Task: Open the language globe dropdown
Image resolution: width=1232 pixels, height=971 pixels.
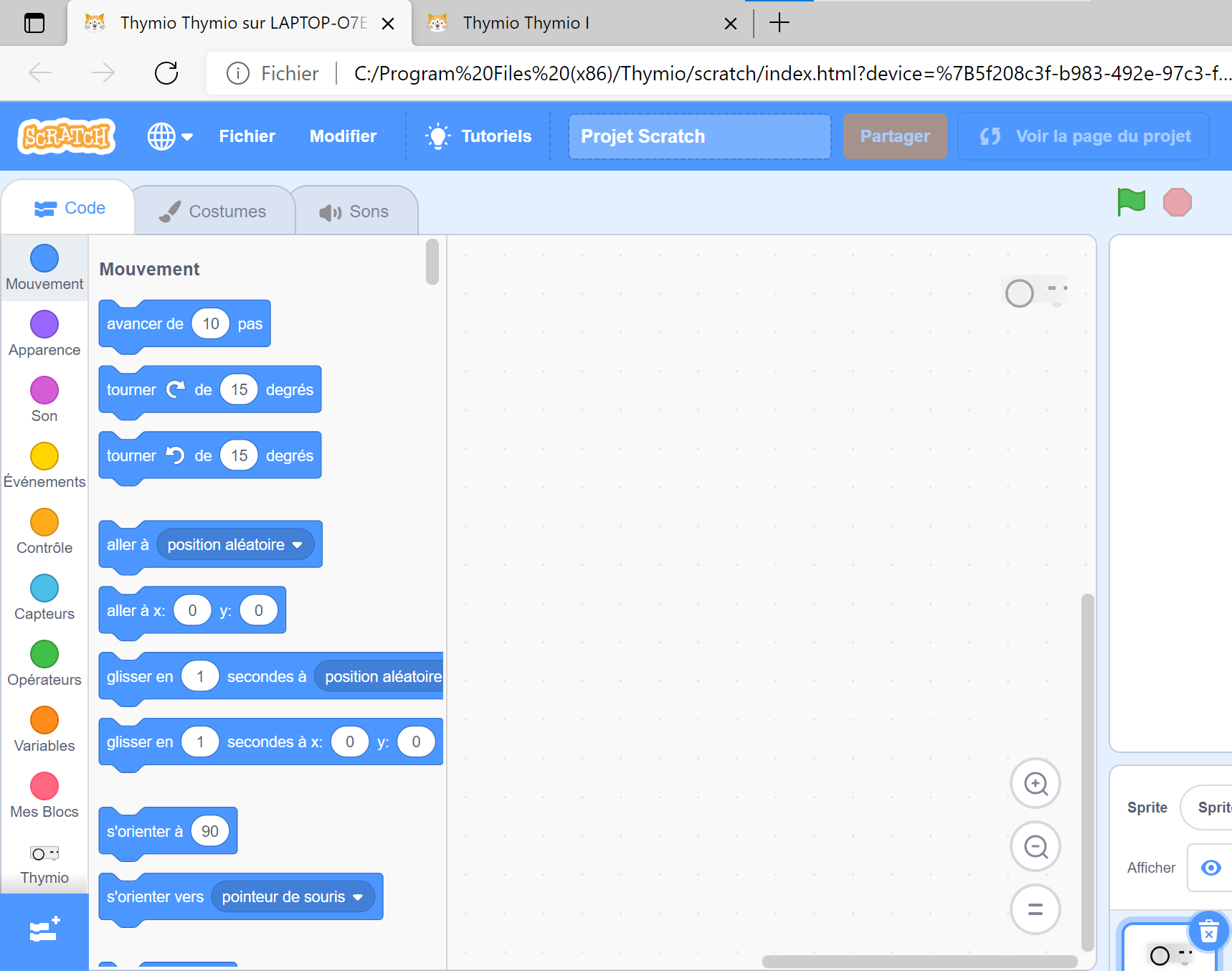Action: pos(170,136)
